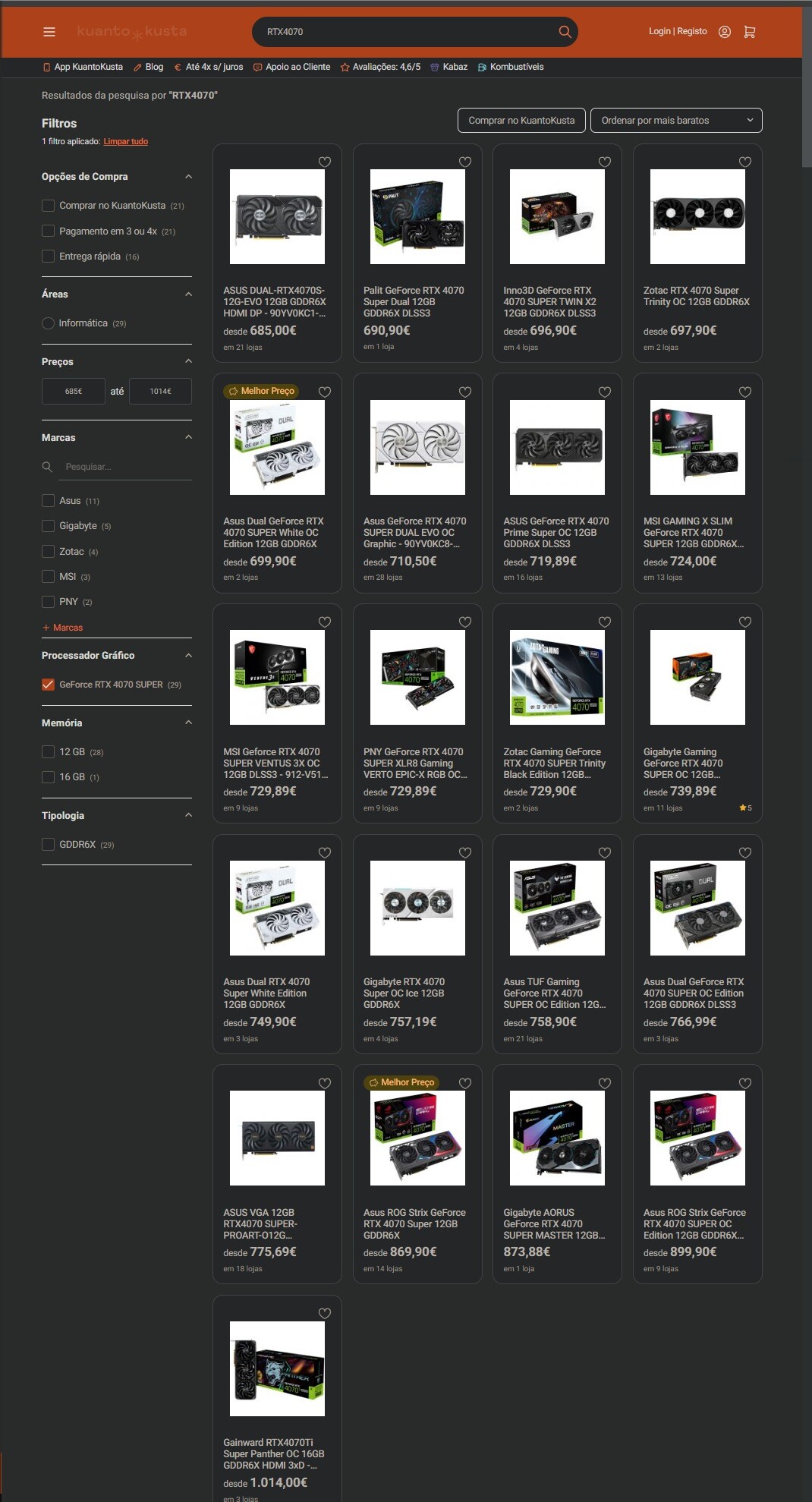812x1502 pixels.
Task: Favorite the Asus ROG Strix 869,90€ card
Action: pyautogui.click(x=465, y=1084)
